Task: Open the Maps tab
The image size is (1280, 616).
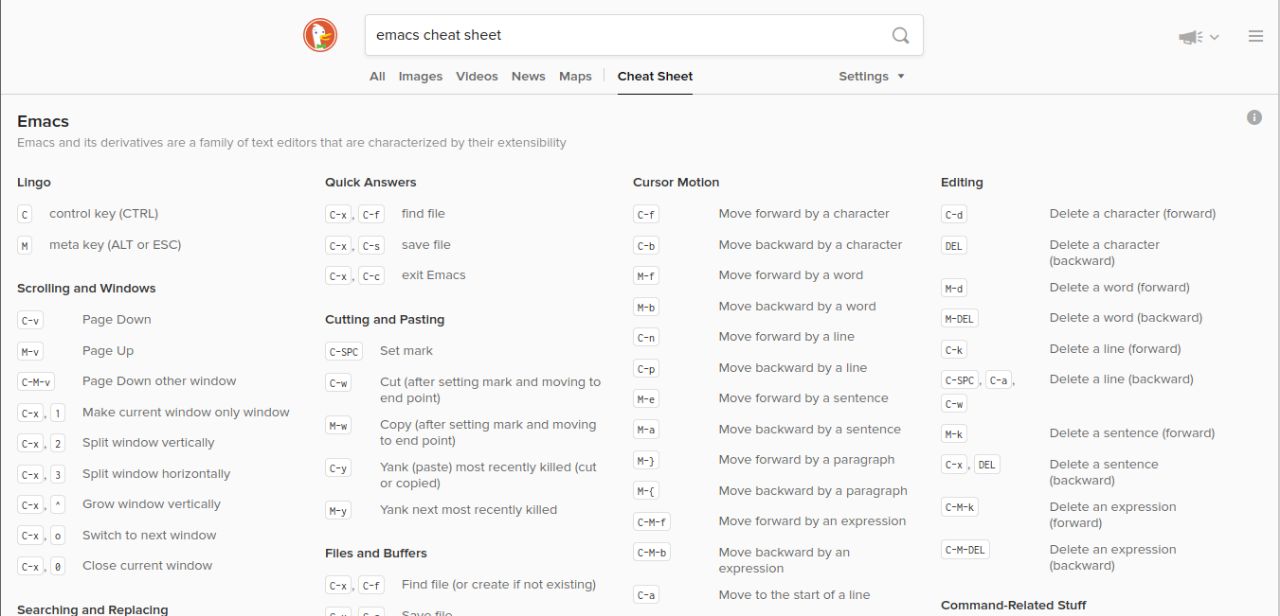Action: tap(575, 76)
